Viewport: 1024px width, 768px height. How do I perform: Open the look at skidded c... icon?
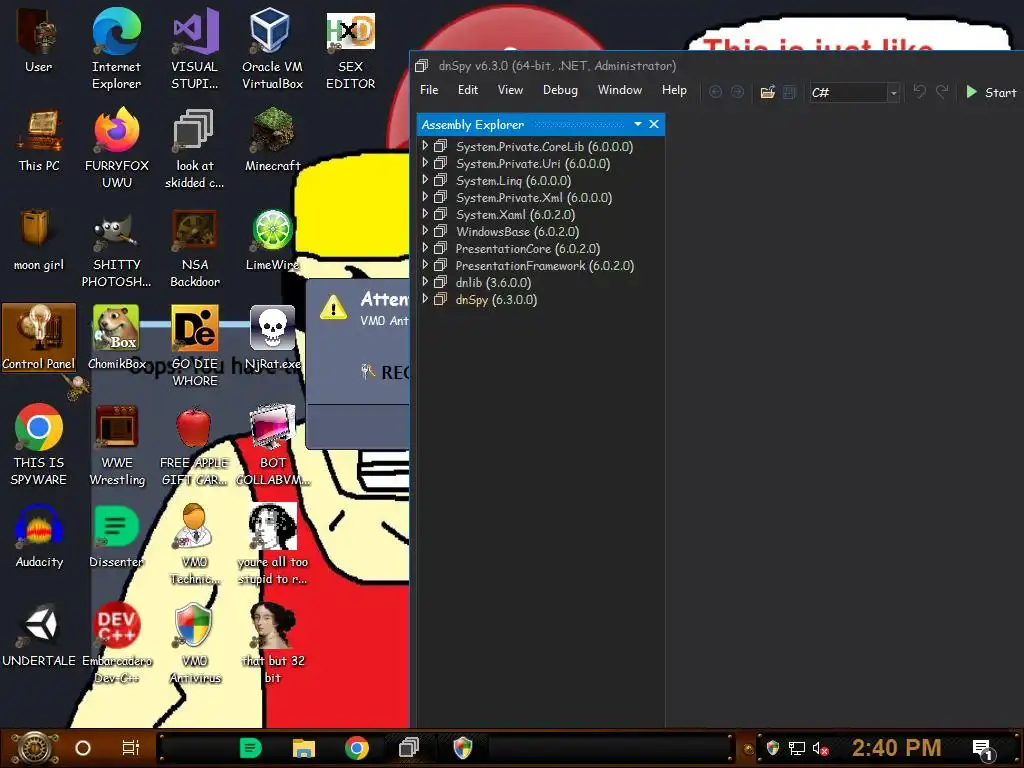tap(194, 148)
